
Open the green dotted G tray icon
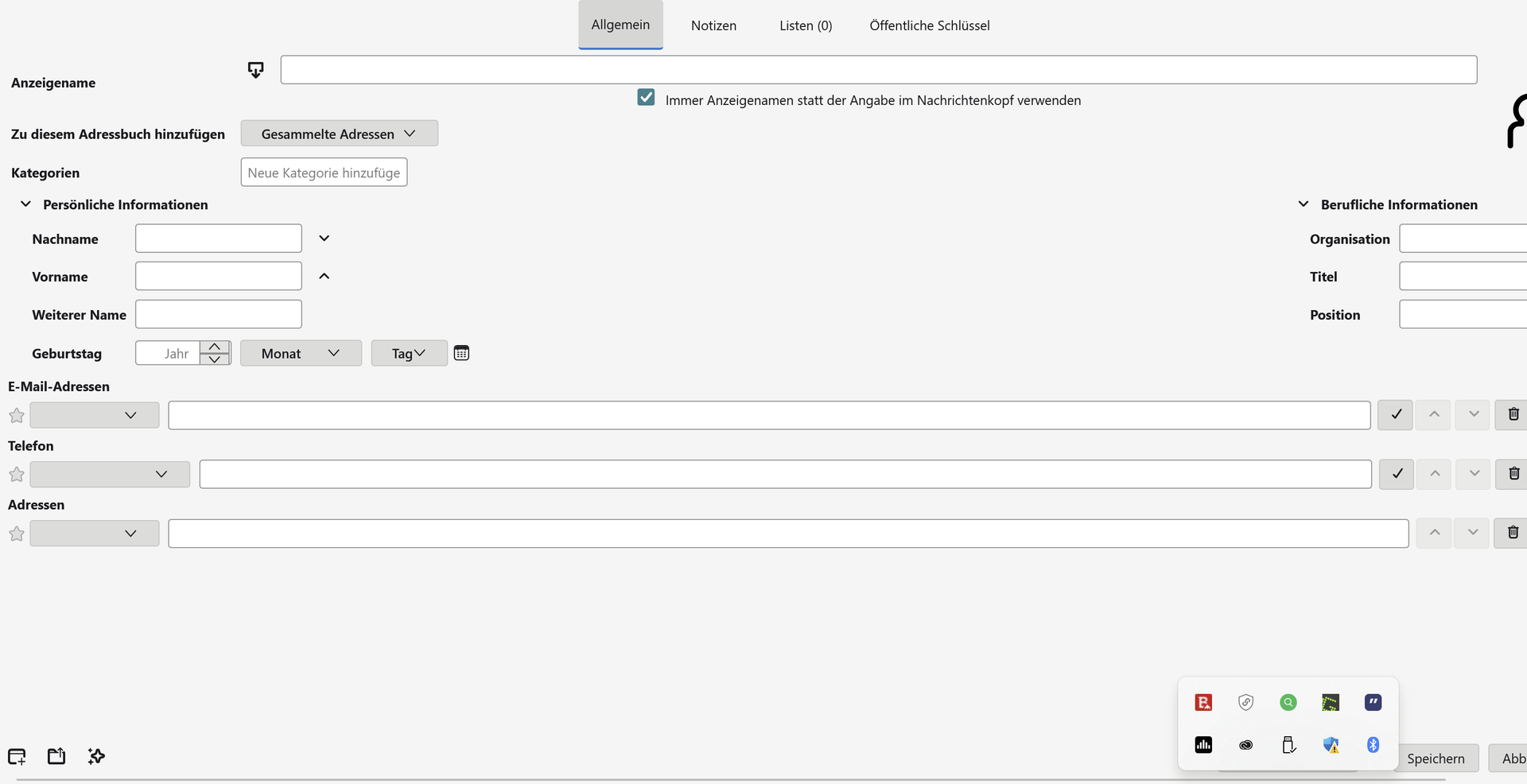1331,702
